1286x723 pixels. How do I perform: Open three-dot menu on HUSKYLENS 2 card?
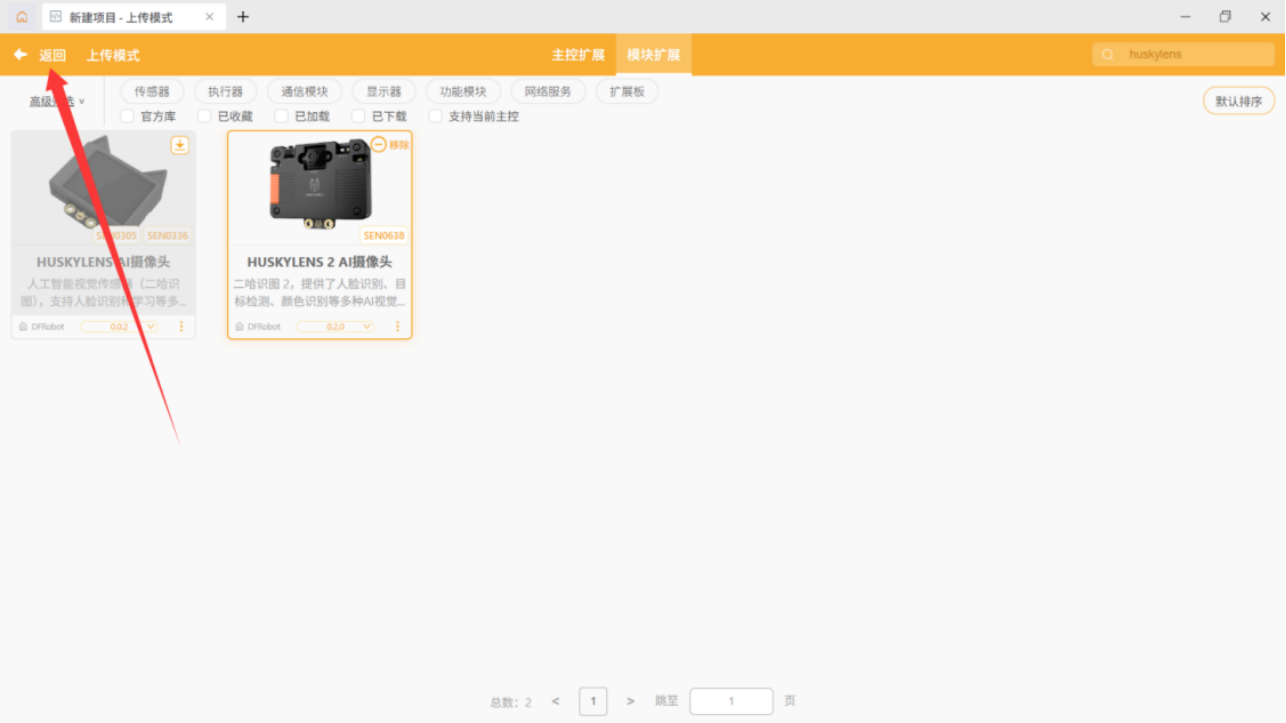click(397, 327)
